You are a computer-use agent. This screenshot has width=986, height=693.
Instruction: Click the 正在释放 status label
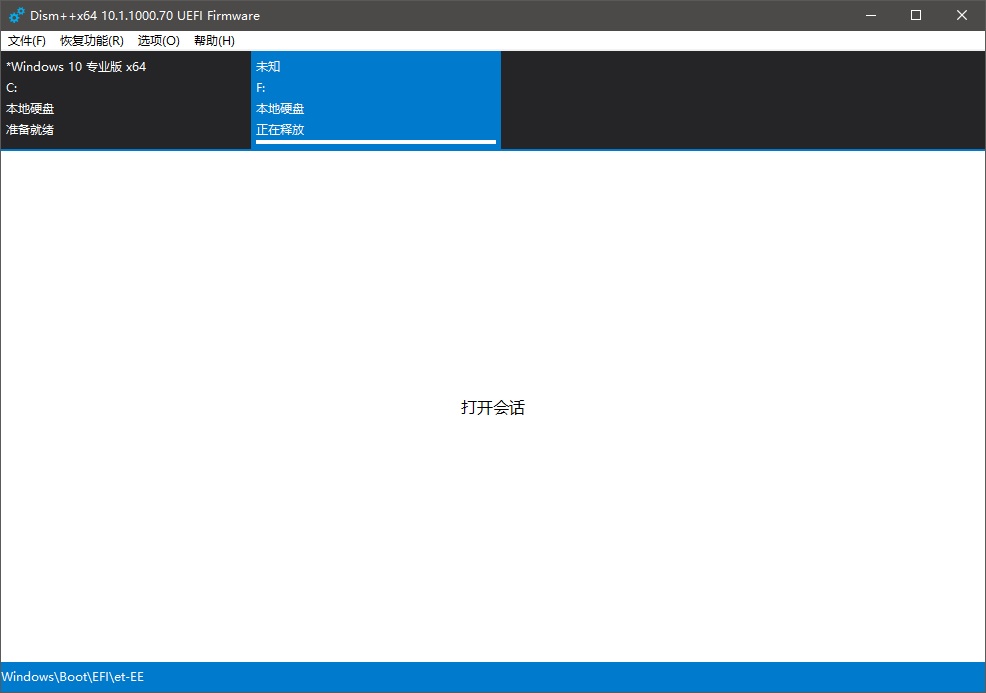tap(280, 130)
